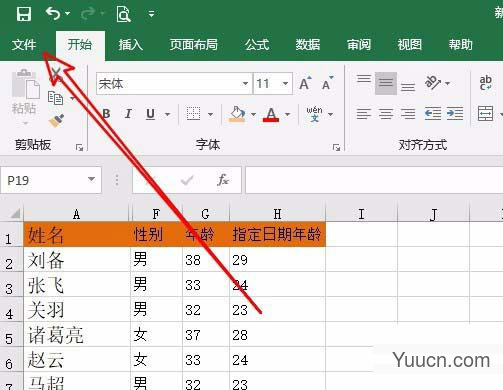Click Increase Font Size icon
The height and width of the screenshot is (390, 503).
click(305, 83)
